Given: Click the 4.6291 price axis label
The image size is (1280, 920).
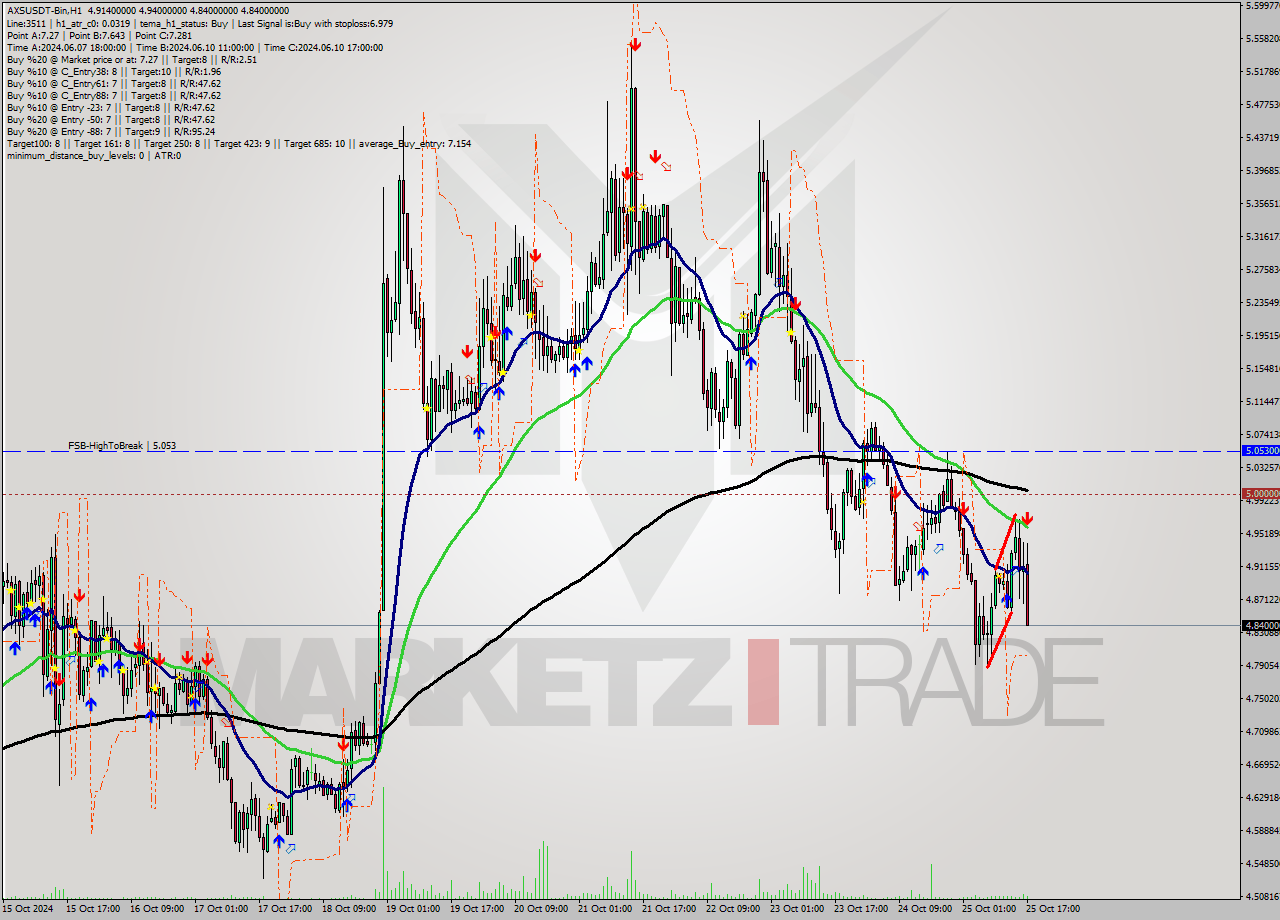Looking at the screenshot, I should click(1262, 798).
